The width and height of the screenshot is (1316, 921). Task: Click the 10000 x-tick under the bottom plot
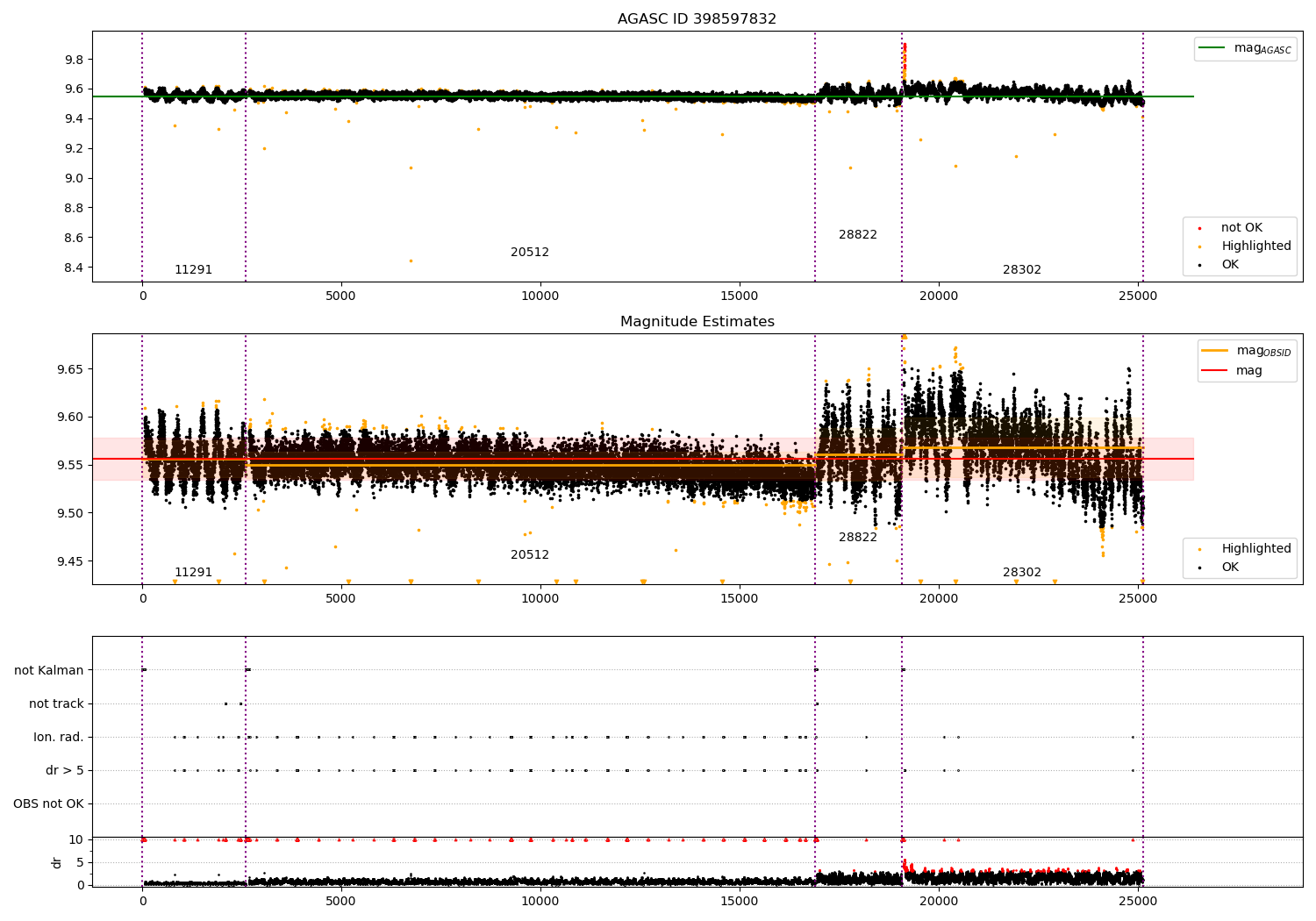click(x=540, y=903)
